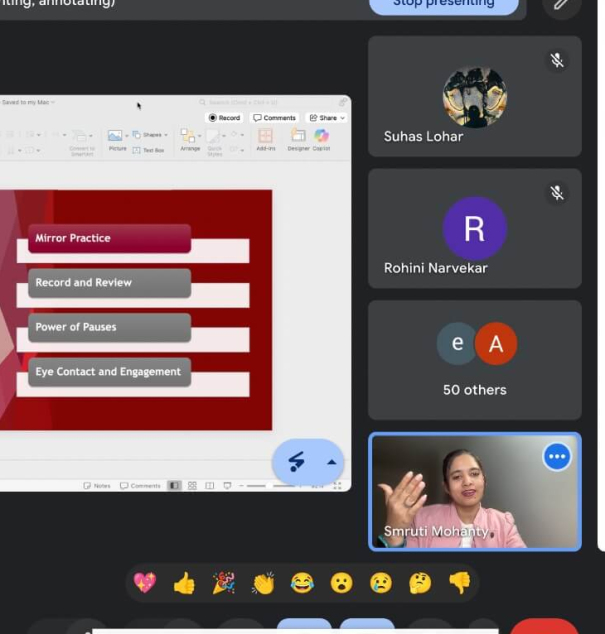Open the Shapes dropdown in the ribbon
The width and height of the screenshot is (605, 634).
(x=150, y=135)
